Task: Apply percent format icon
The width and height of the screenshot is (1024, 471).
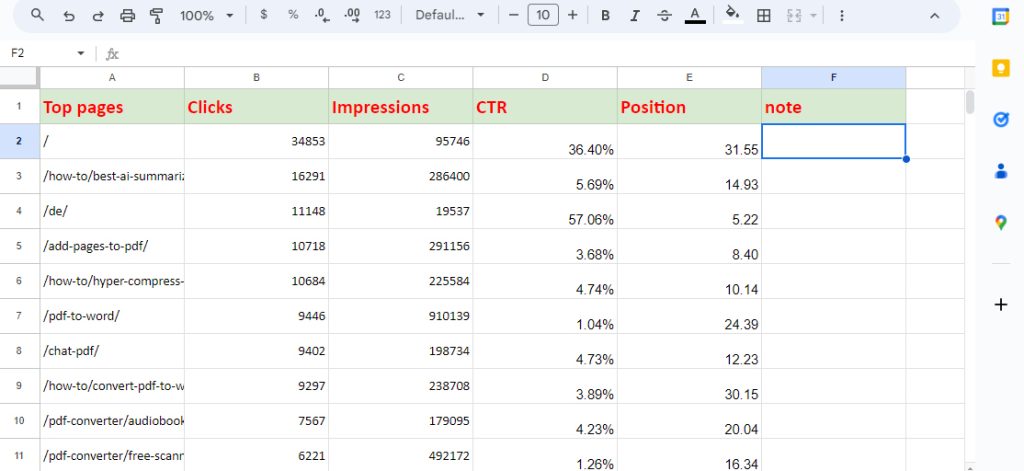Action: [293, 15]
